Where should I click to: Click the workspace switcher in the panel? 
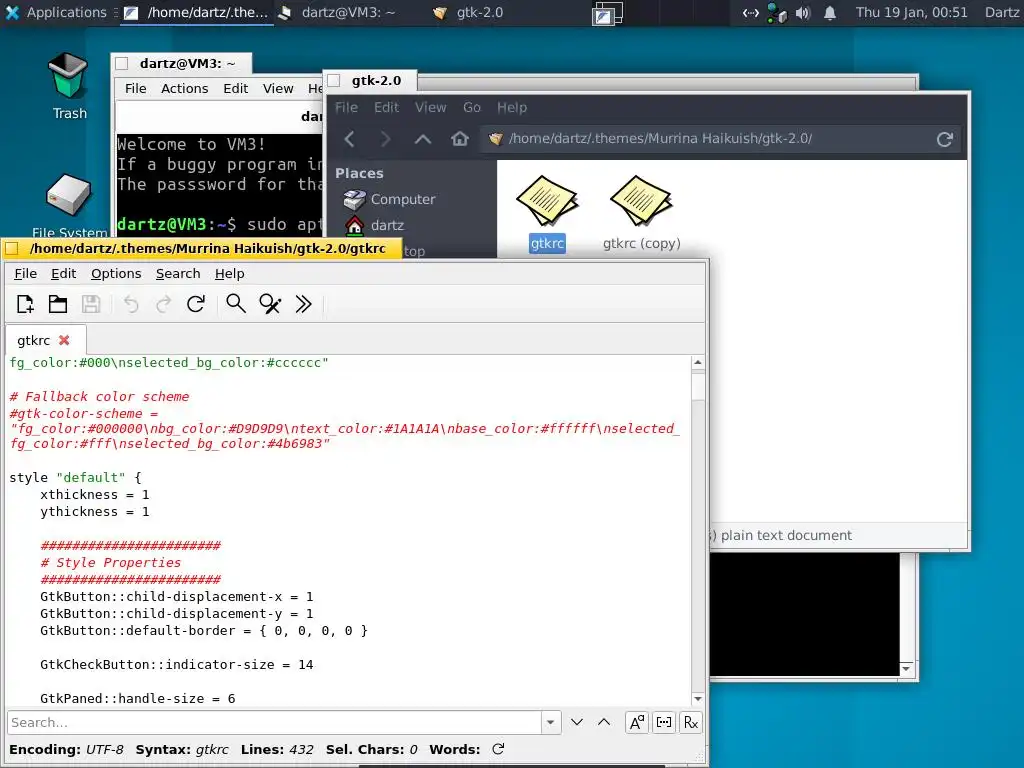pyautogui.click(x=607, y=13)
